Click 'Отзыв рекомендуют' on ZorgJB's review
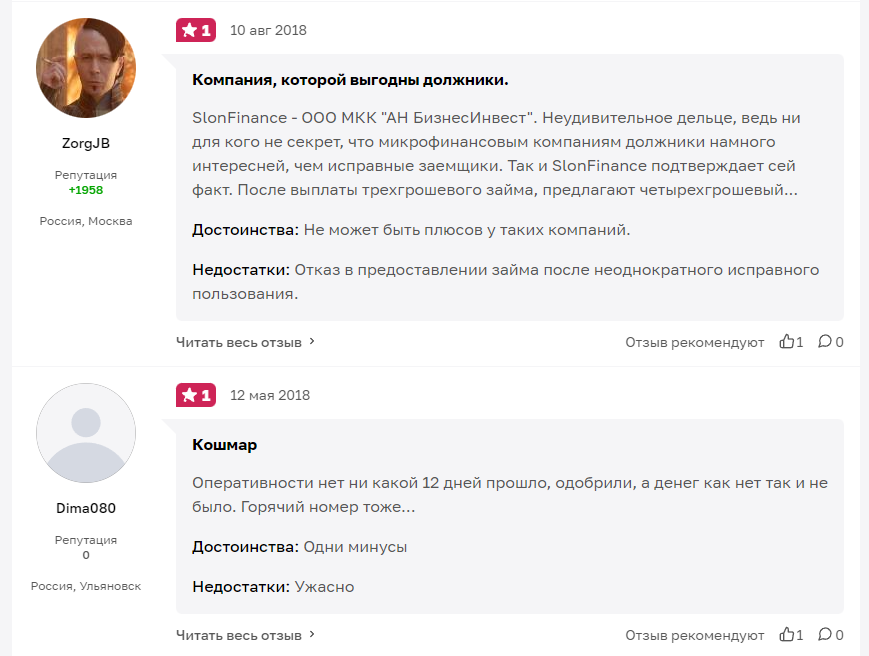Screen dimensions: 869x656 (695, 342)
